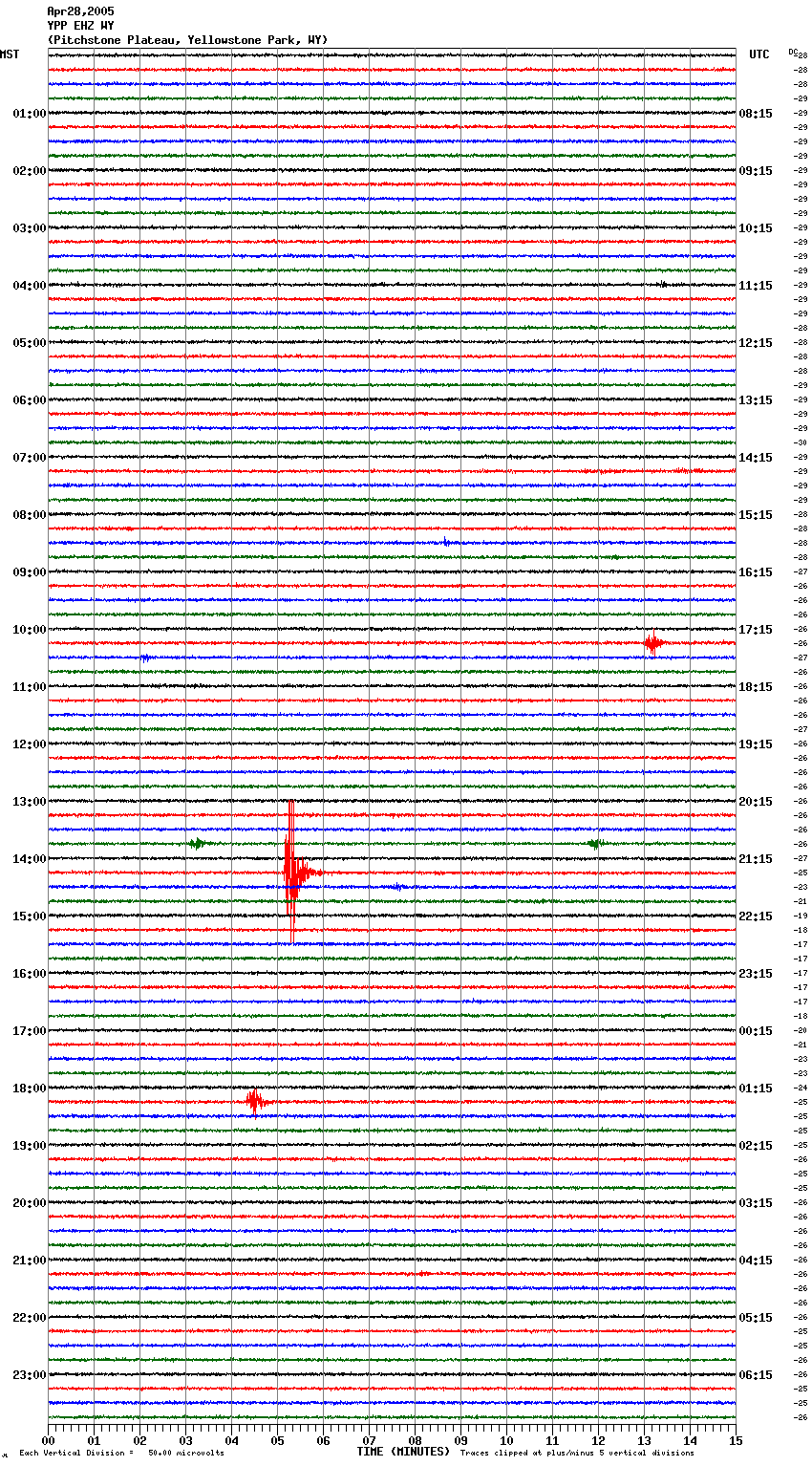Click the 08:00 MST time label

[x=30, y=515]
